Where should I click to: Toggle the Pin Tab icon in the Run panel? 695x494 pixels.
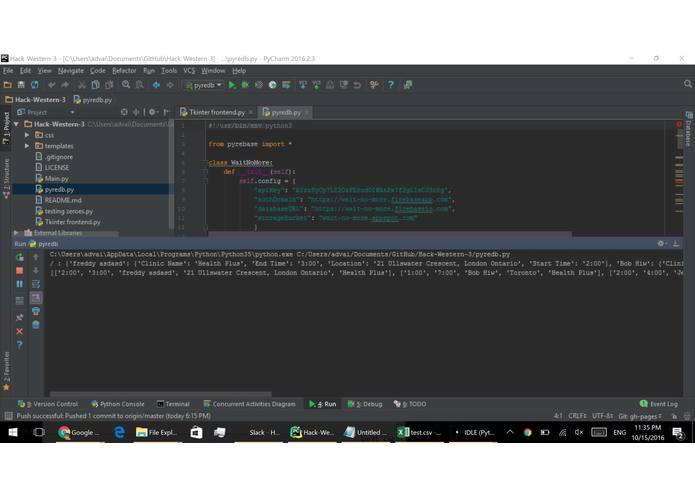click(20, 317)
